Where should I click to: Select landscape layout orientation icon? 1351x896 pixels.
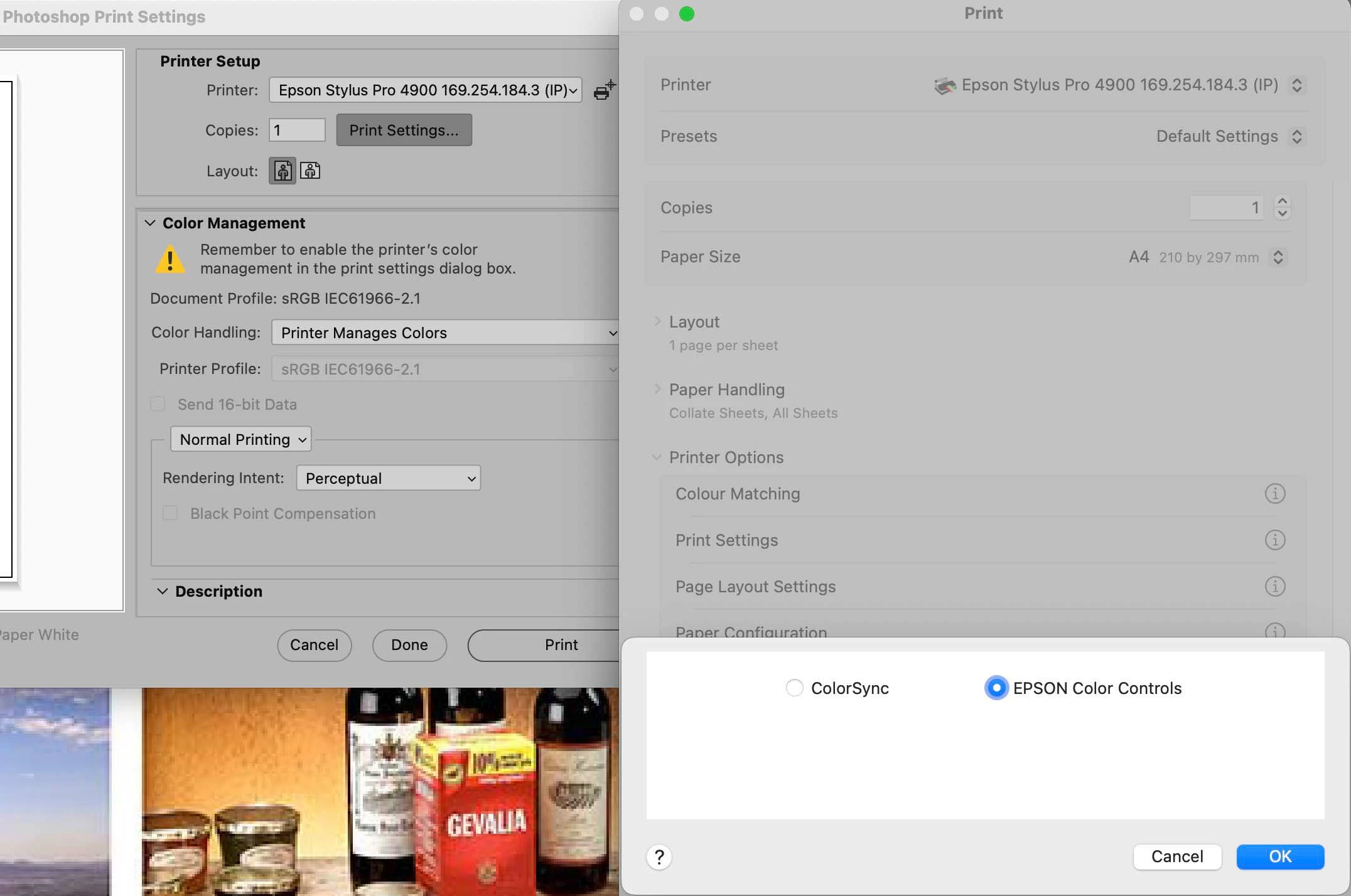(x=310, y=171)
